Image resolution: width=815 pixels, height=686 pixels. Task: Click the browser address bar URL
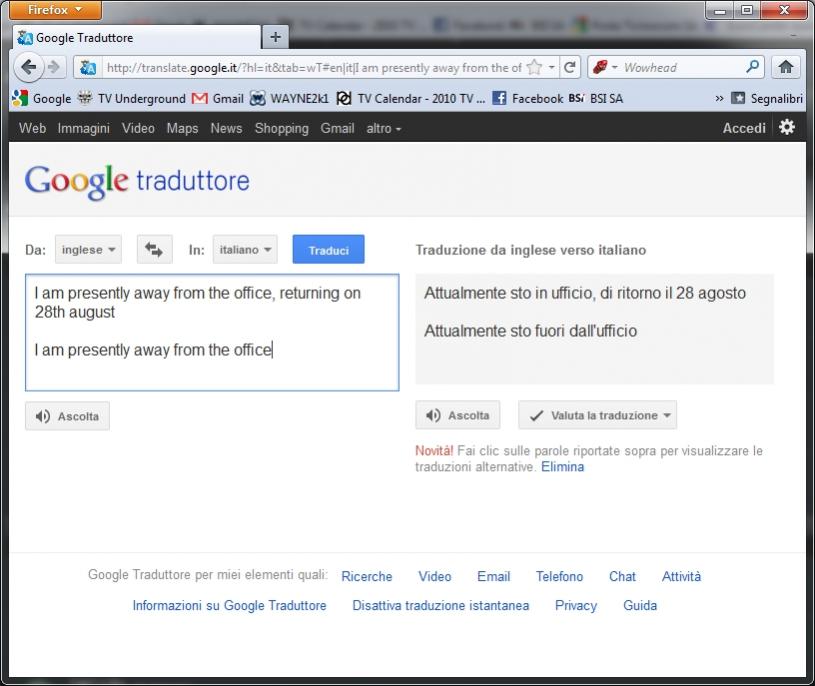coord(314,68)
